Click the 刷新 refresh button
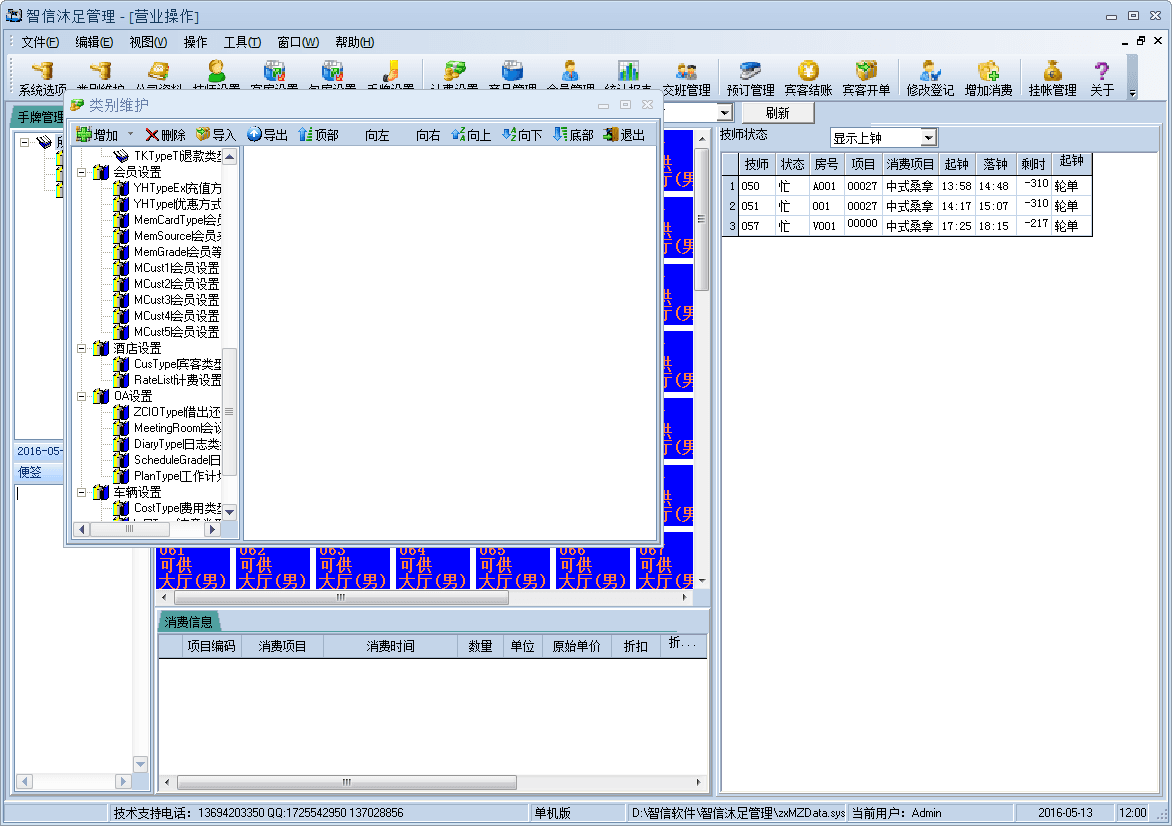Image resolution: width=1172 pixels, height=826 pixels. pyautogui.click(x=777, y=113)
